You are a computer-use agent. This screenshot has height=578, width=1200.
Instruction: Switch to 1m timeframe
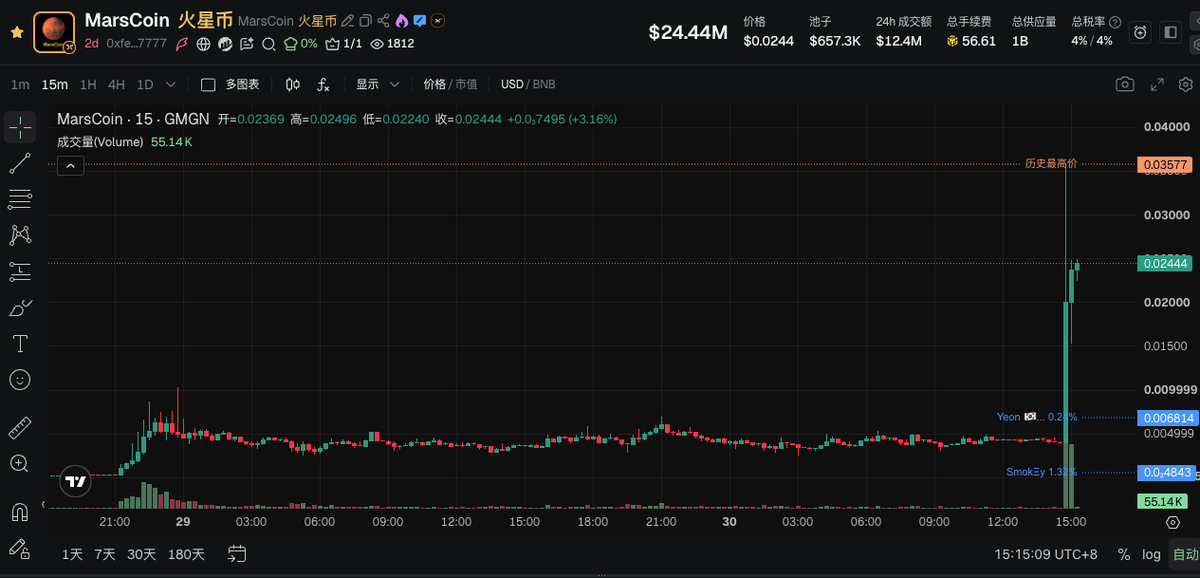click(20, 84)
